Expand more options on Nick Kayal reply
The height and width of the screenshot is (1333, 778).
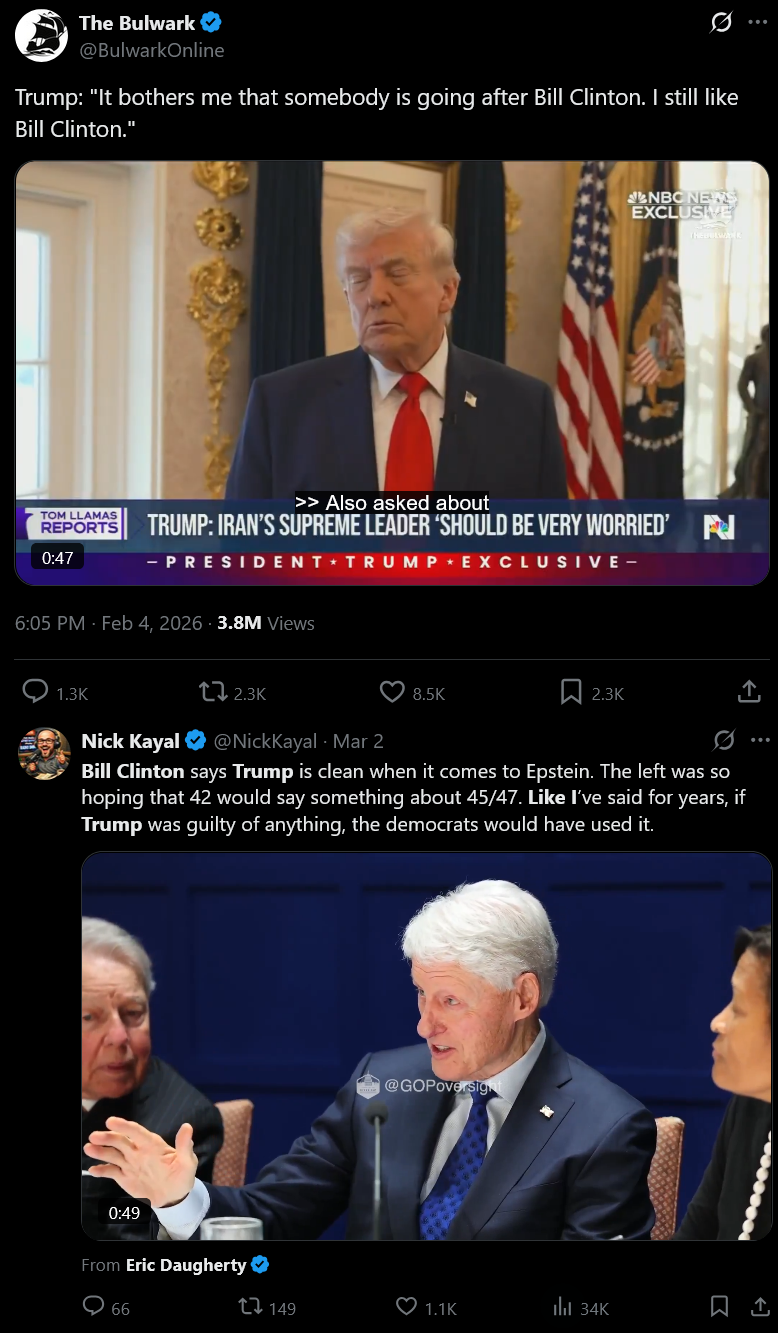click(760, 741)
